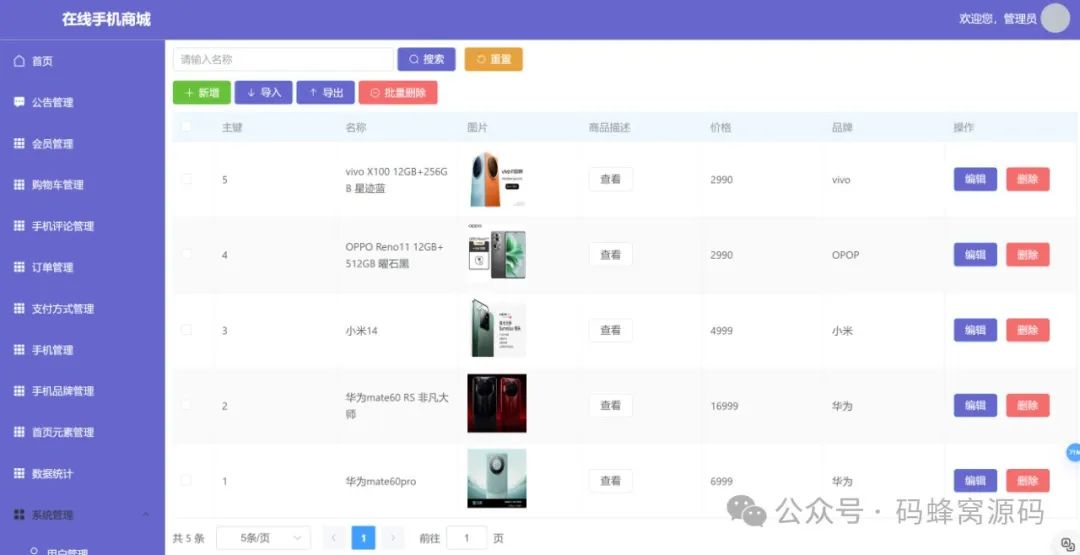Edit the 华为mate60pro row
Image resolution: width=1080 pixels, height=555 pixels.
click(975, 481)
